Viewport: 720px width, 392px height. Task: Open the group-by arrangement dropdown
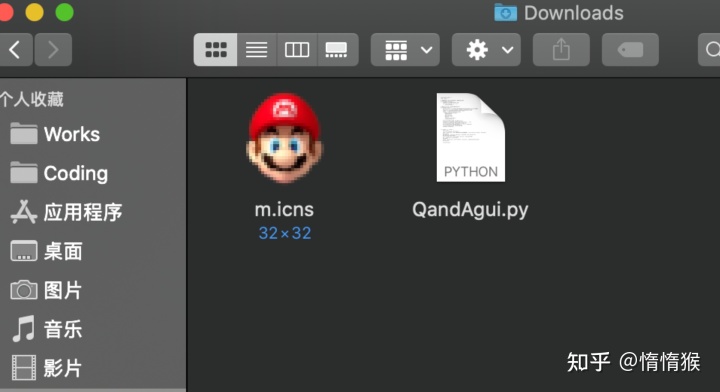click(x=405, y=50)
